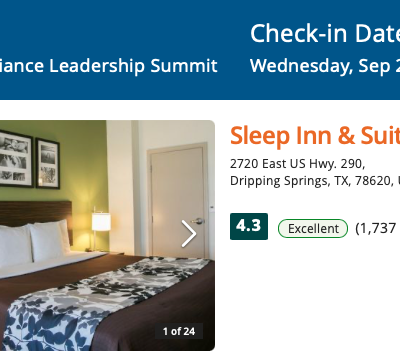The height and width of the screenshot is (364, 400).
Task: Click the door handle in the room photo
Action: pyautogui.click(x=198, y=221)
